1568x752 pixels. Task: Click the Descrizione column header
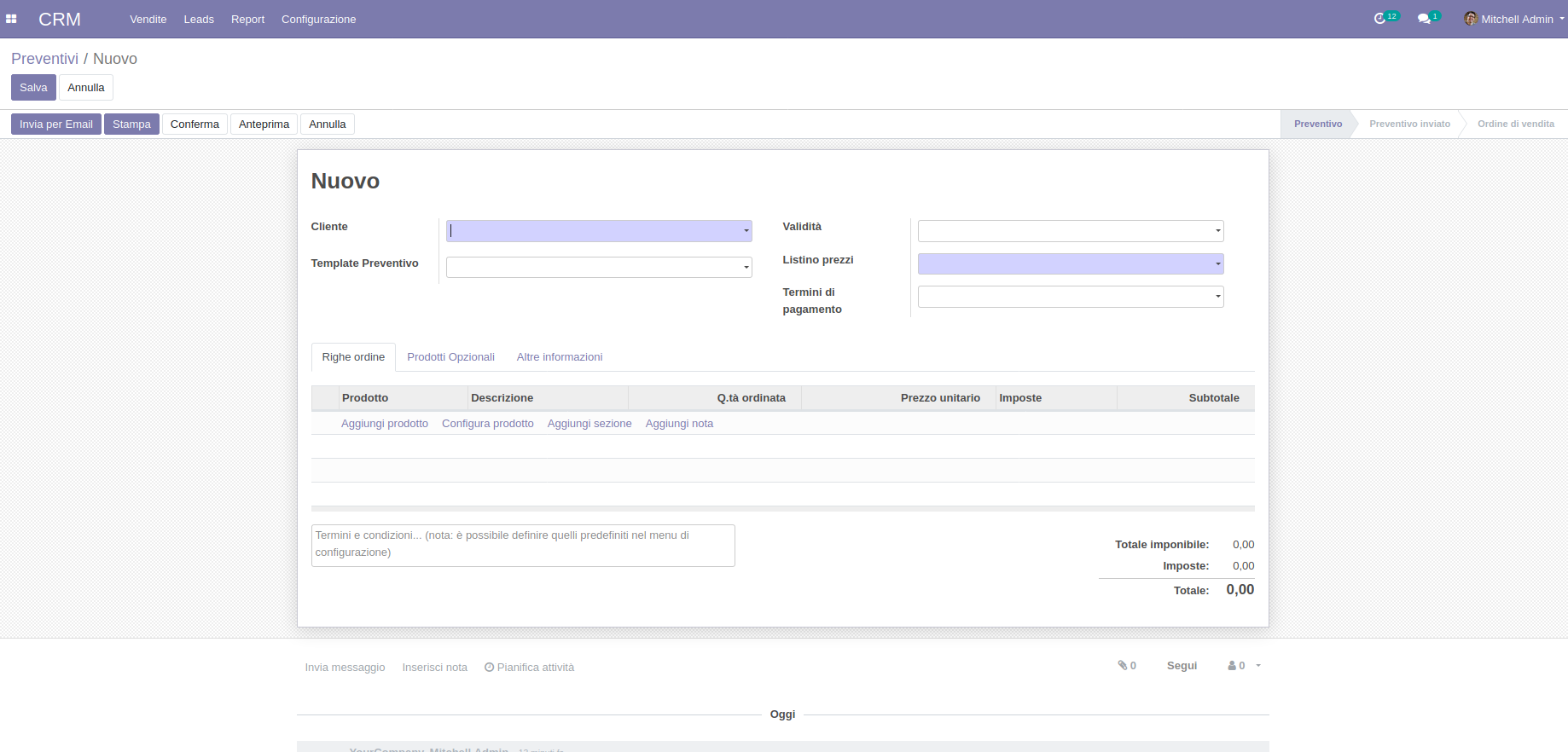pyautogui.click(x=548, y=398)
